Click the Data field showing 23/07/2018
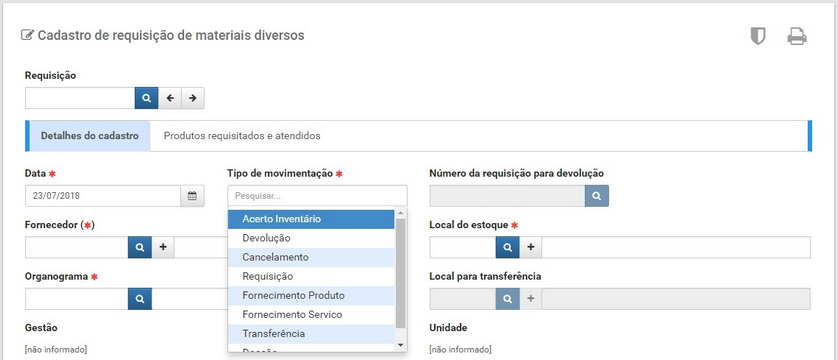The width and height of the screenshot is (838, 360). coord(103,196)
